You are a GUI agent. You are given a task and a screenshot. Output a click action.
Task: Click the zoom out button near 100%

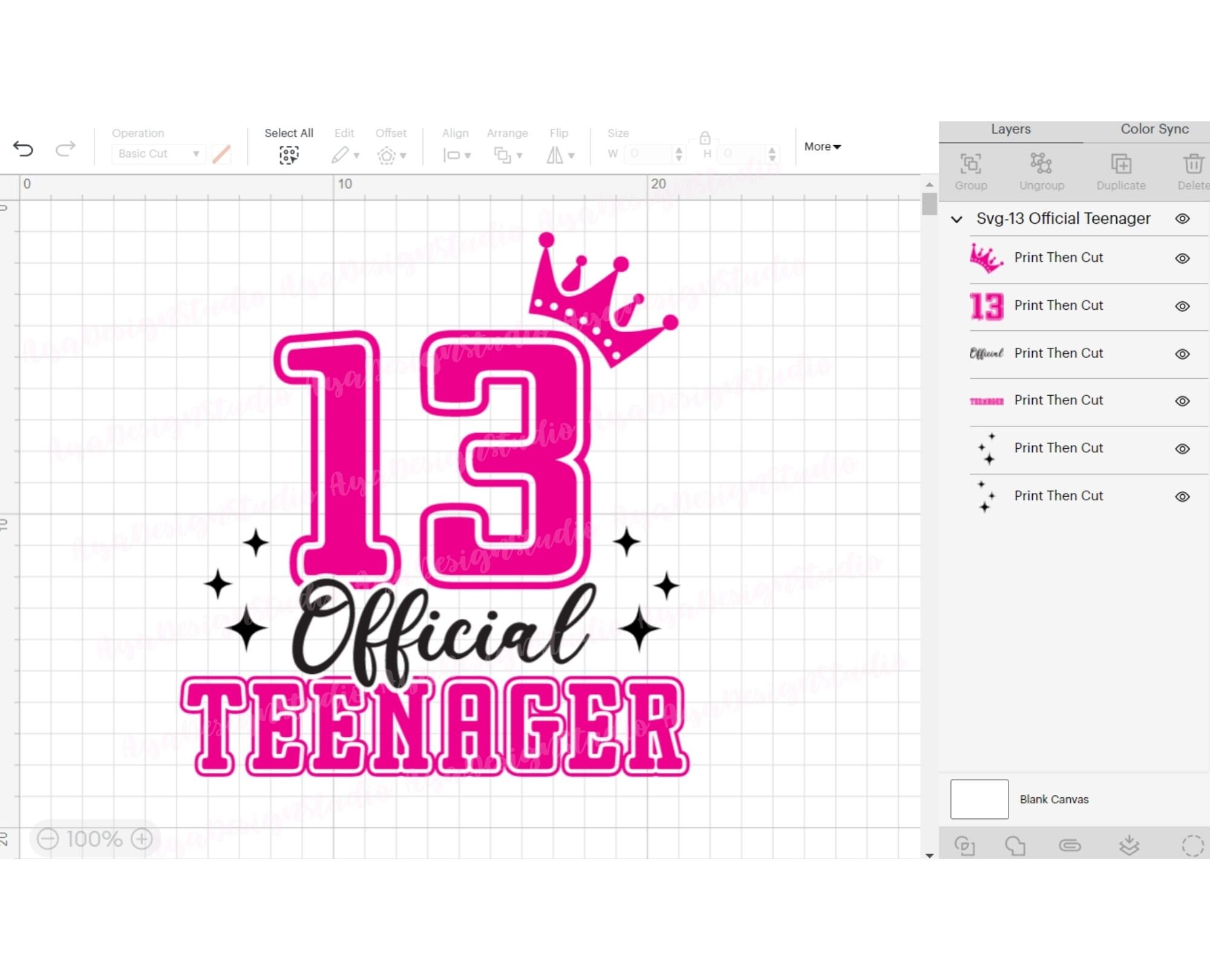[x=47, y=838]
